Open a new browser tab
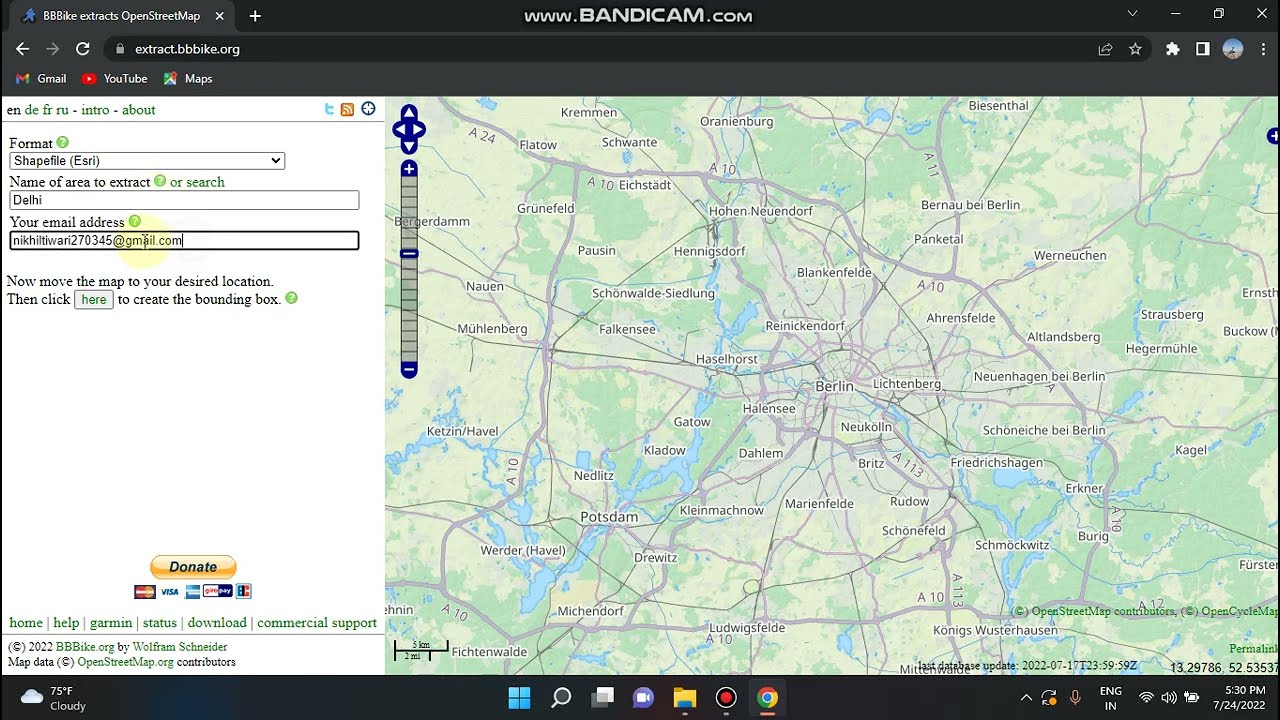The width and height of the screenshot is (1280, 720). coord(255,16)
